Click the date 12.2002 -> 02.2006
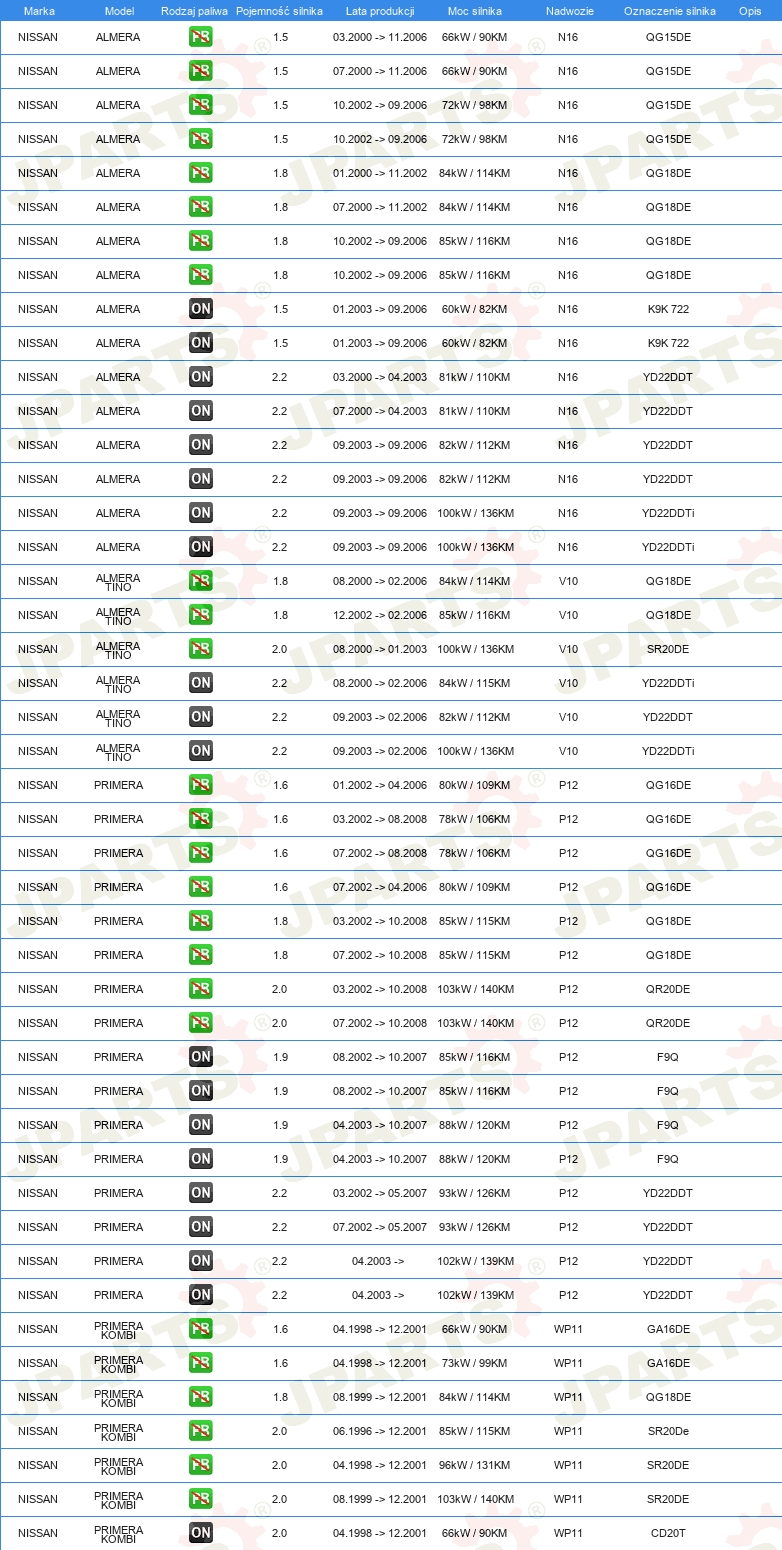 pos(380,615)
